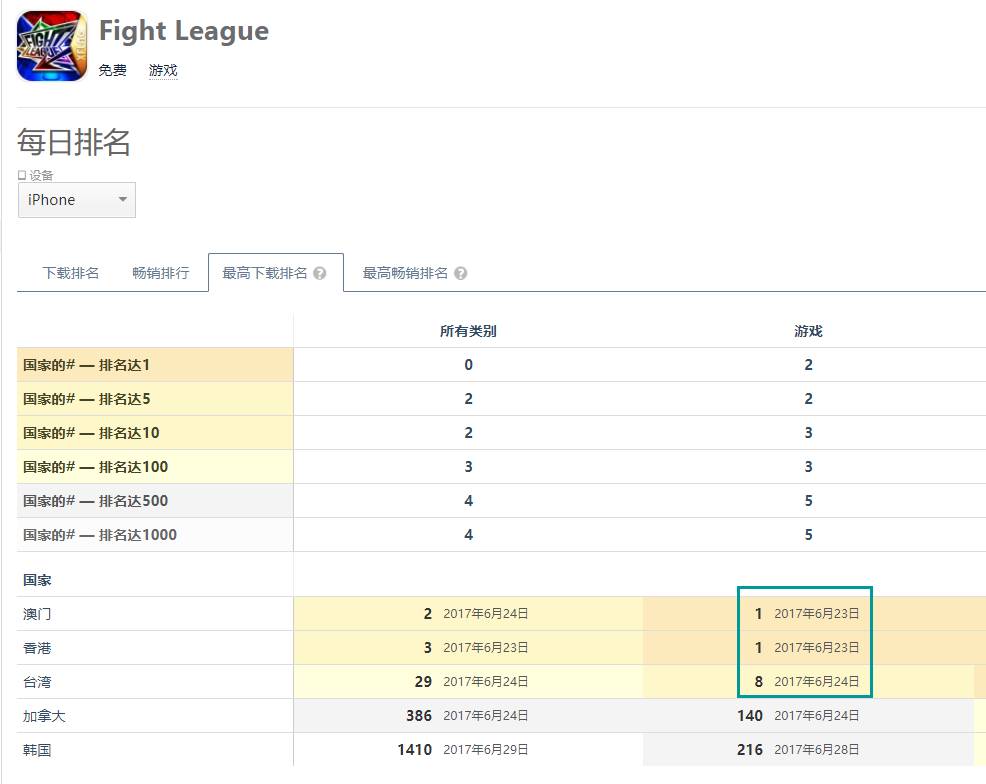Image resolution: width=986 pixels, height=784 pixels.
Task: Open the 最高畅销排名 tab
Action: click(x=405, y=273)
